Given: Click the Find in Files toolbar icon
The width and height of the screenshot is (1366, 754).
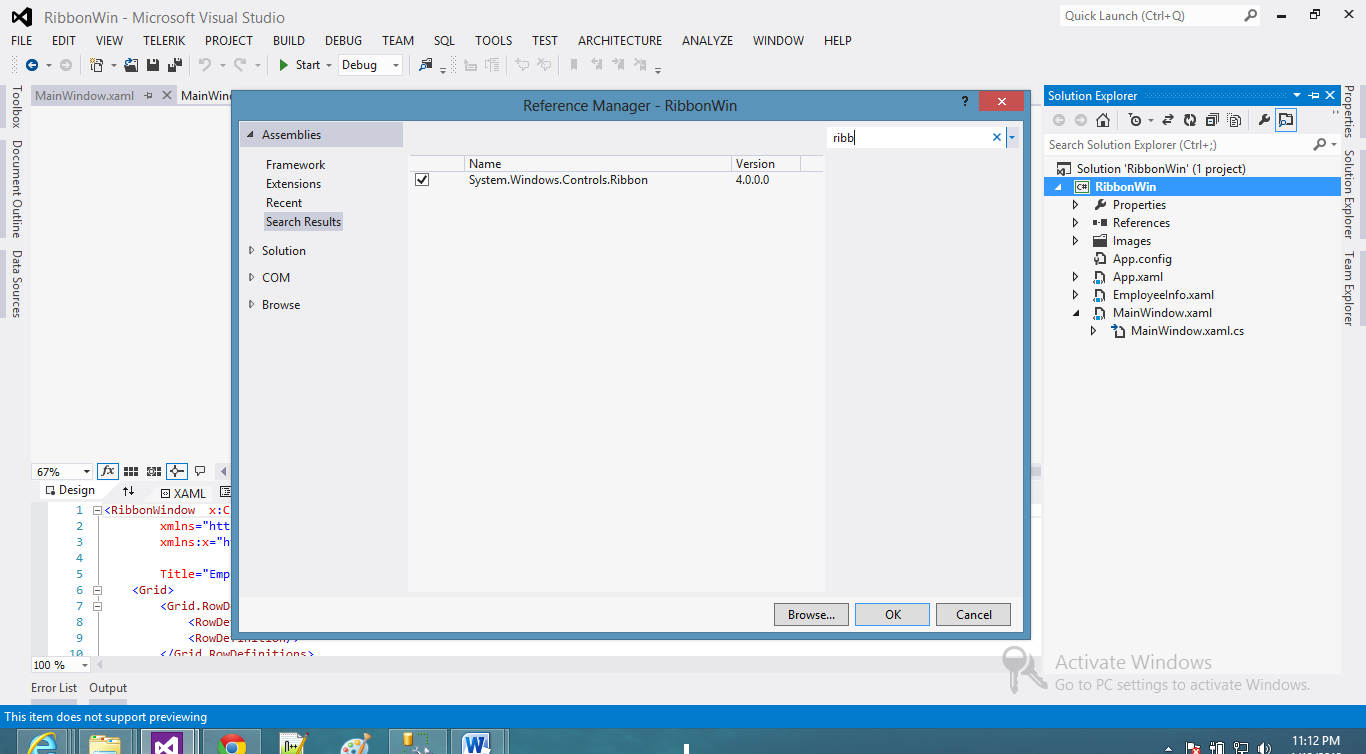Looking at the screenshot, I should (426, 65).
